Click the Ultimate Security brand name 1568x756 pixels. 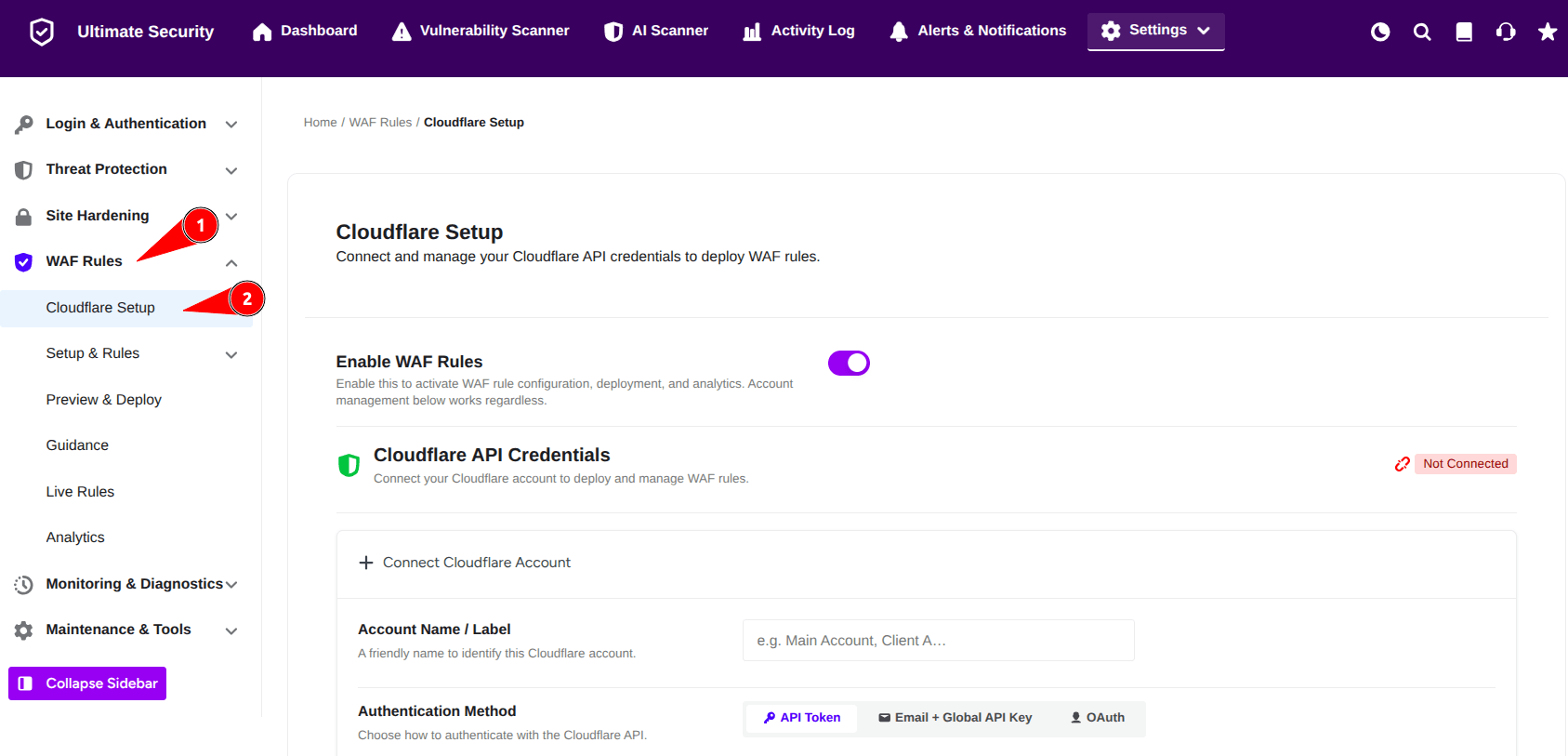[145, 32]
